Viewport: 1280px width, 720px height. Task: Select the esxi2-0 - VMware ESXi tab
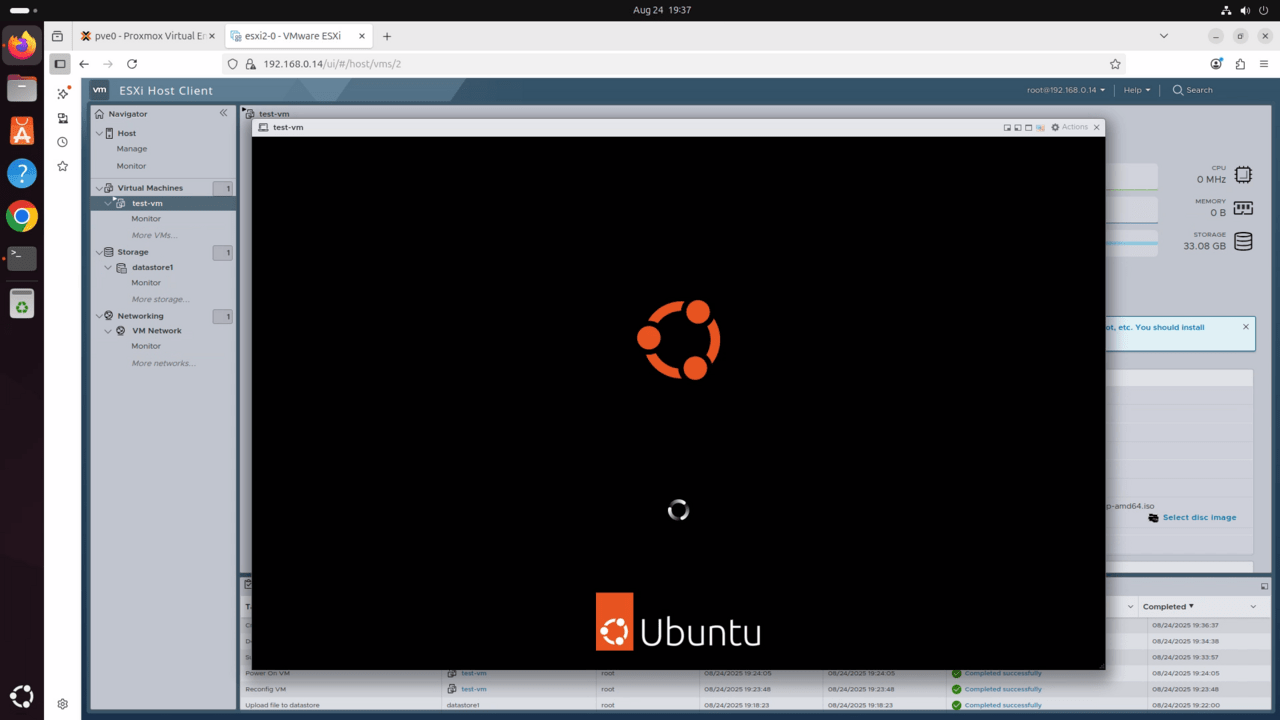(x=297, y=36)
